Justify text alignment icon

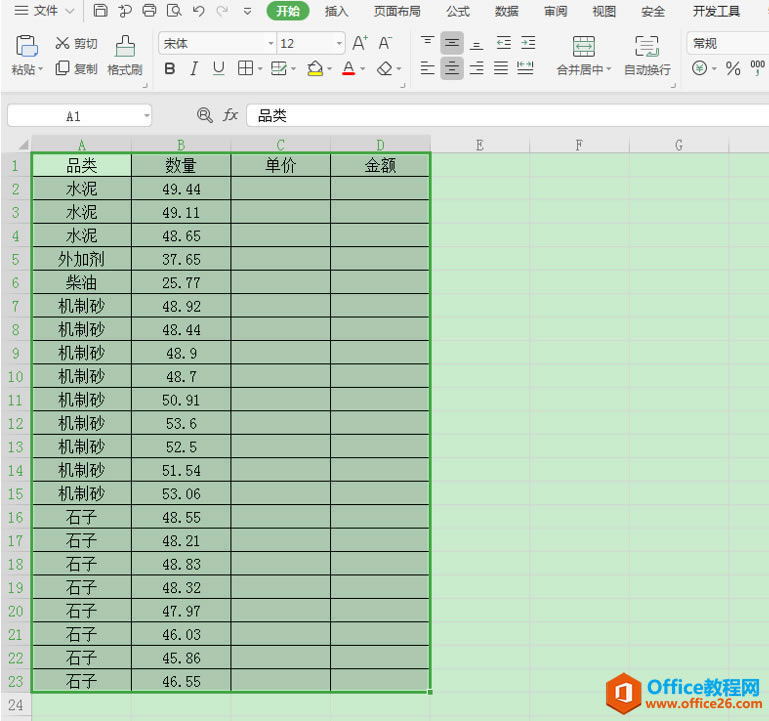tap(501, 68)
